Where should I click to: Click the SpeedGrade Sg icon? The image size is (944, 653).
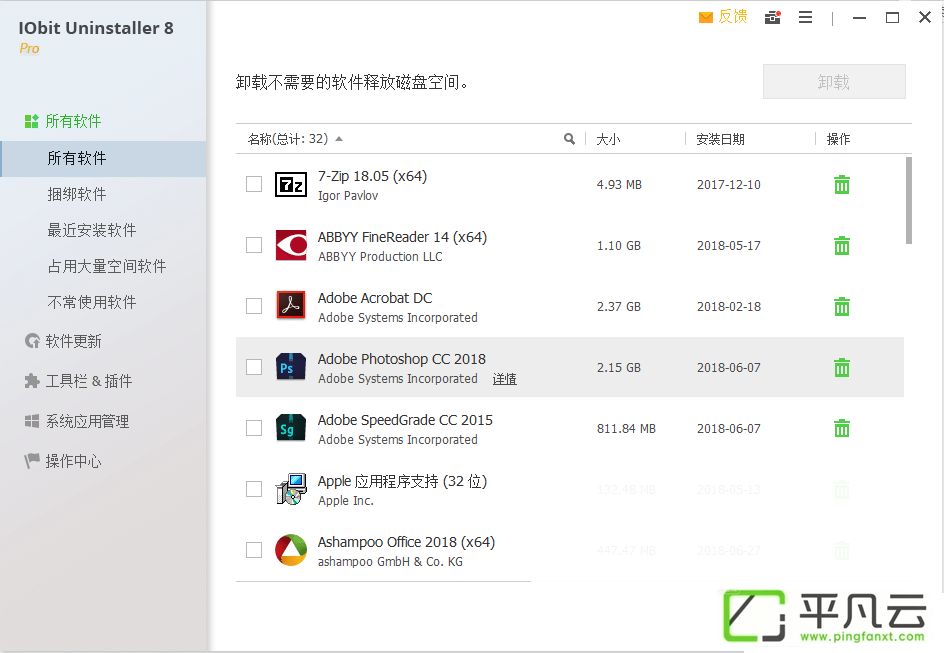[291, 428]
